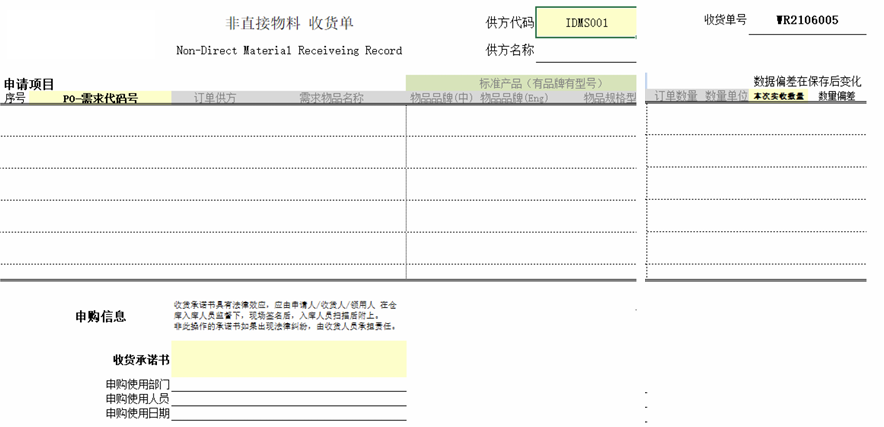Select the 物品品牌(Eng) column header
The height and width of the screenshot is (427, 884).
click(512, 98)
